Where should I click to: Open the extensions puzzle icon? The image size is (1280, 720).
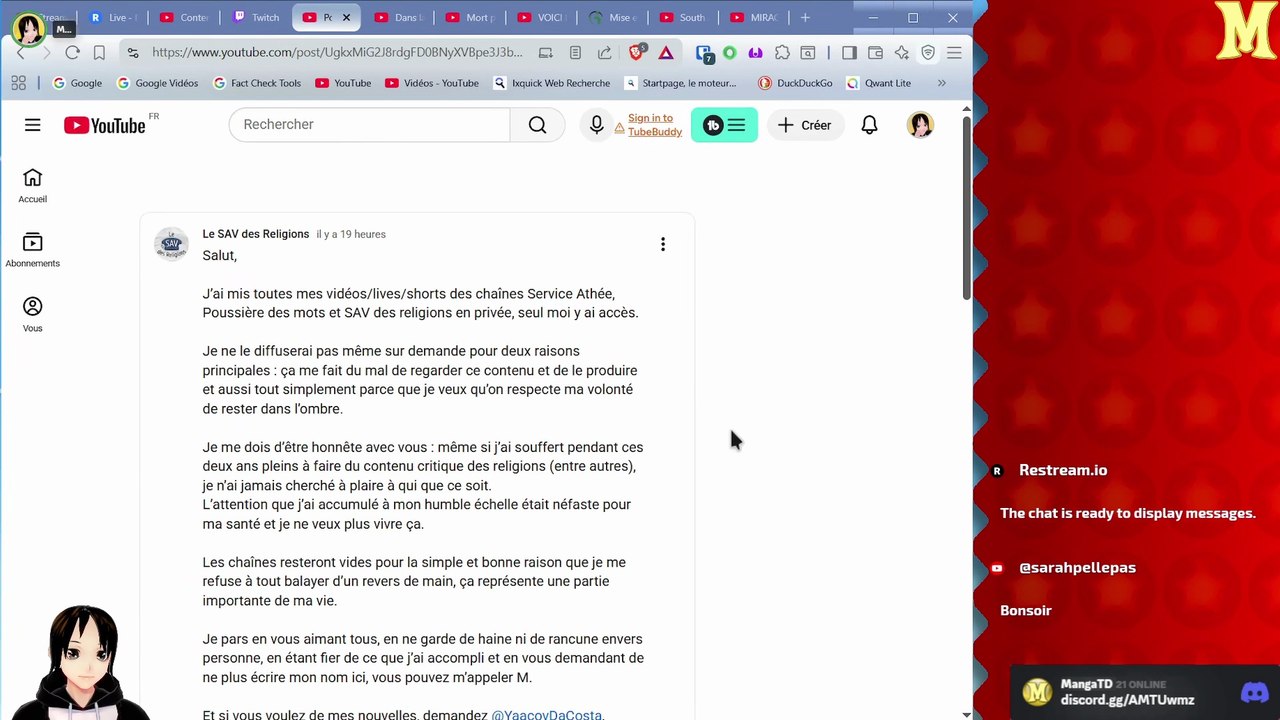(782, 53)
